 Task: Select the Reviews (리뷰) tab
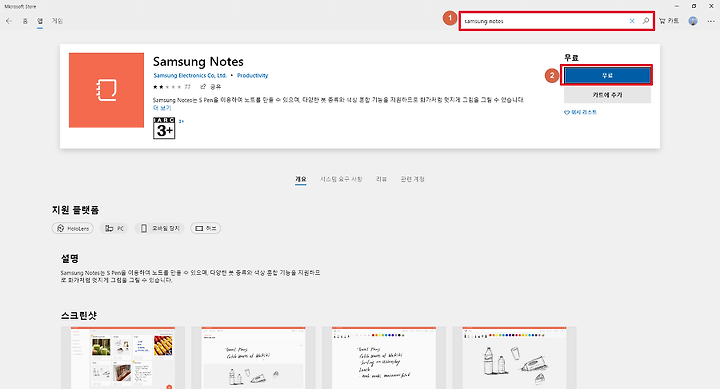coord(382,179)
